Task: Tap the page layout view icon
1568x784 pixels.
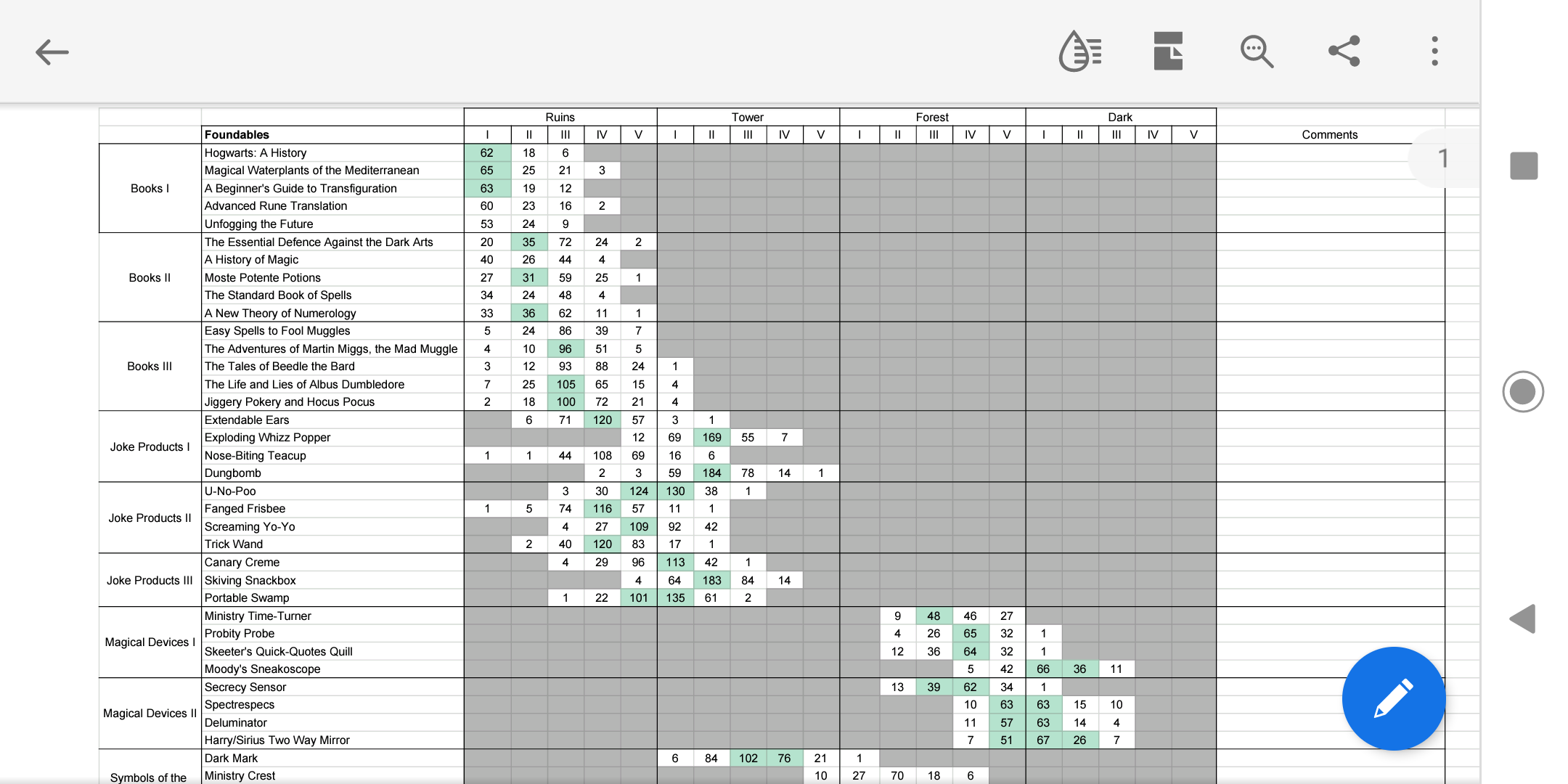Action: (x=1168, y=52)
